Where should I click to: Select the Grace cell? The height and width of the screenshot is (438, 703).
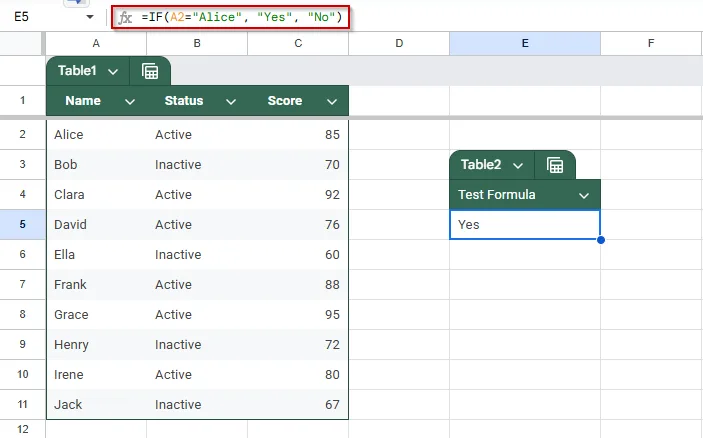pos(96,315)
